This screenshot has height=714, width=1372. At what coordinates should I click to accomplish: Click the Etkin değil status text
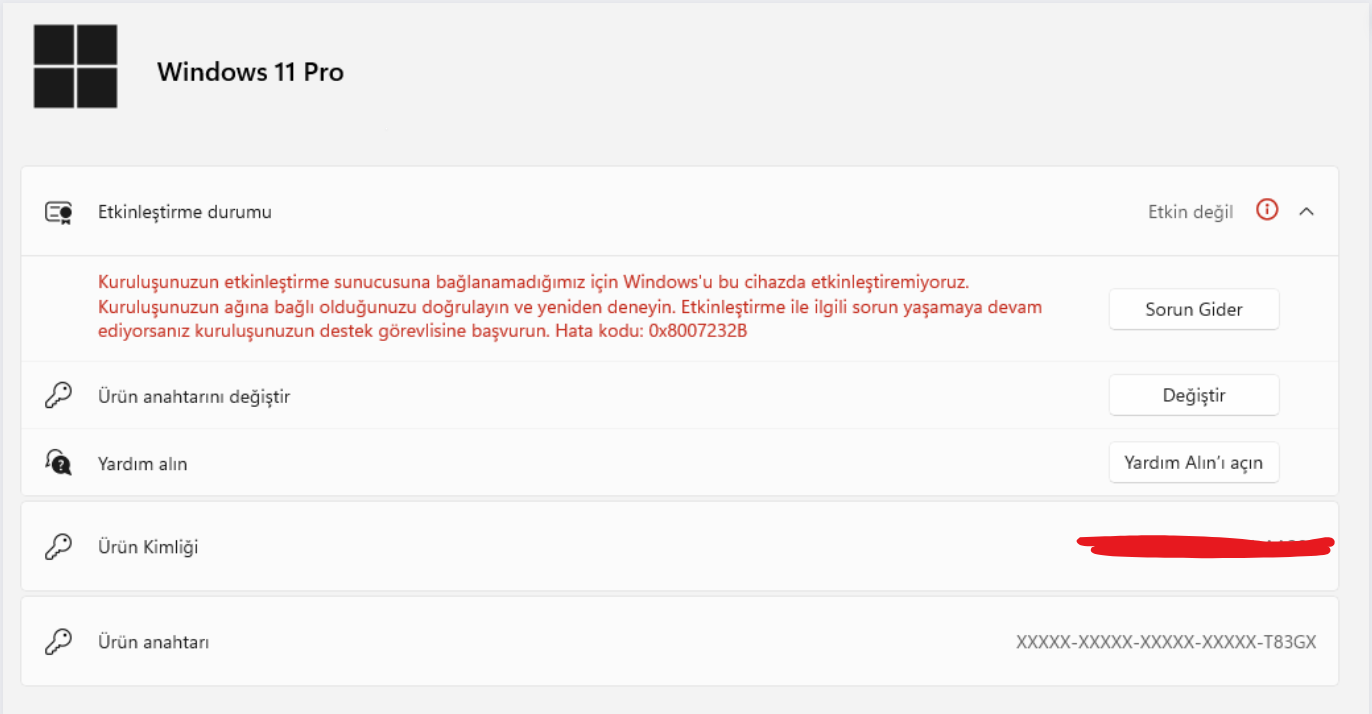point(1191,212)
